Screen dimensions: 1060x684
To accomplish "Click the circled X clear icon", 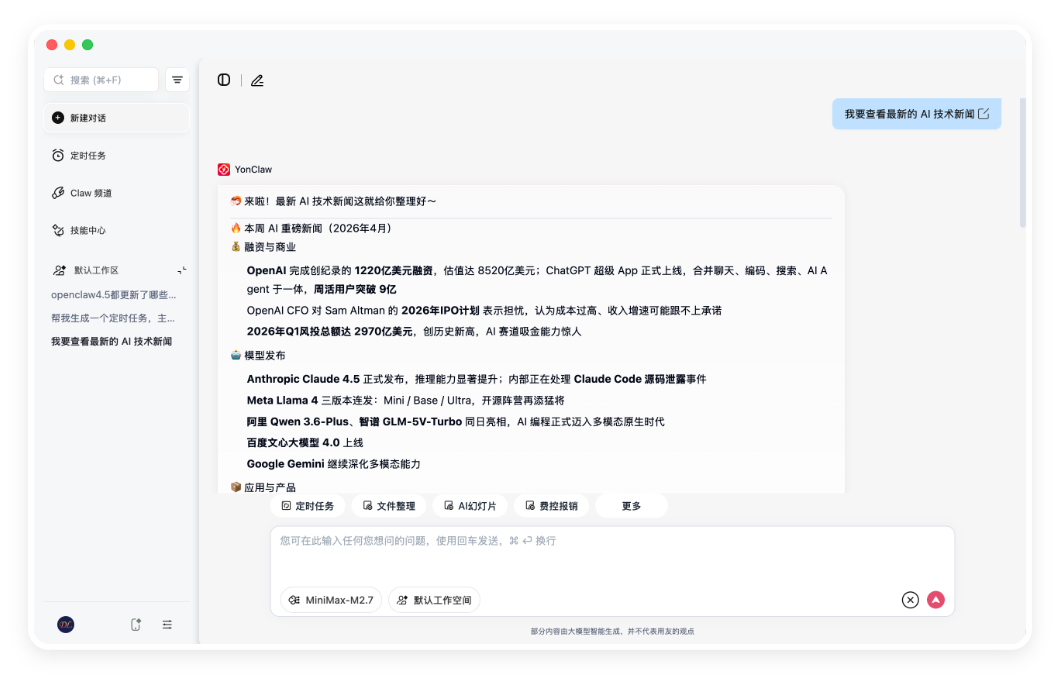I will [910, 600].
